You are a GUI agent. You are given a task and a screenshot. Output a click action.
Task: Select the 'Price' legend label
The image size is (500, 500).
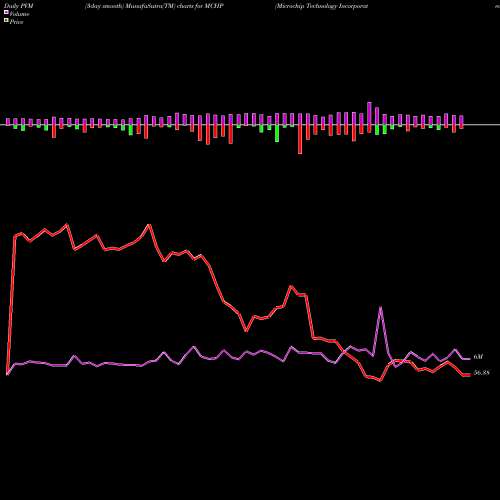click(x=16, y=22)
